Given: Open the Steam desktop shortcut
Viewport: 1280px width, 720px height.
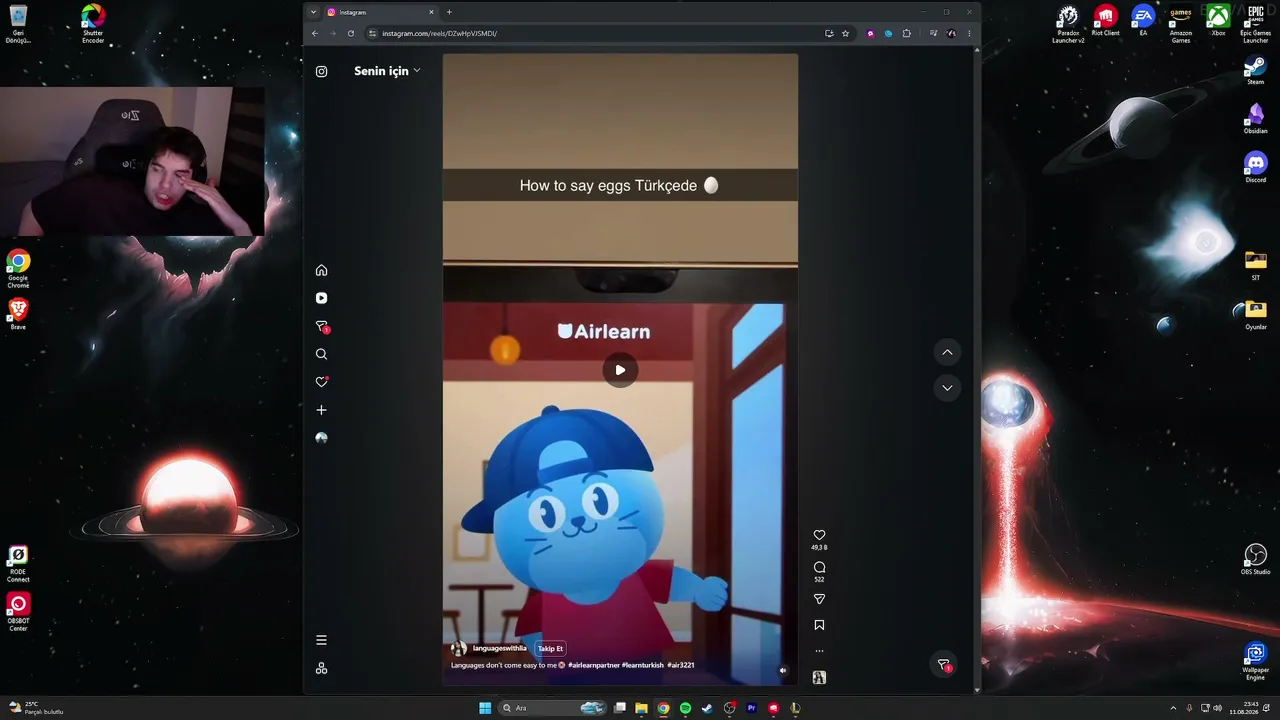Looking at the screenshot, I should [1255, 70].
